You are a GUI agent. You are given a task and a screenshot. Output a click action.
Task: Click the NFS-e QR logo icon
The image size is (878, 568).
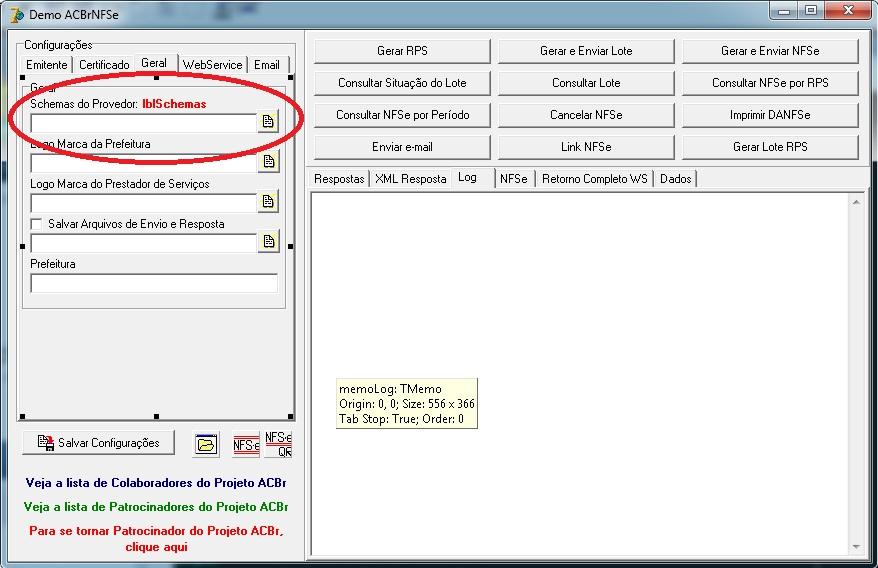[x=278, y=445]
